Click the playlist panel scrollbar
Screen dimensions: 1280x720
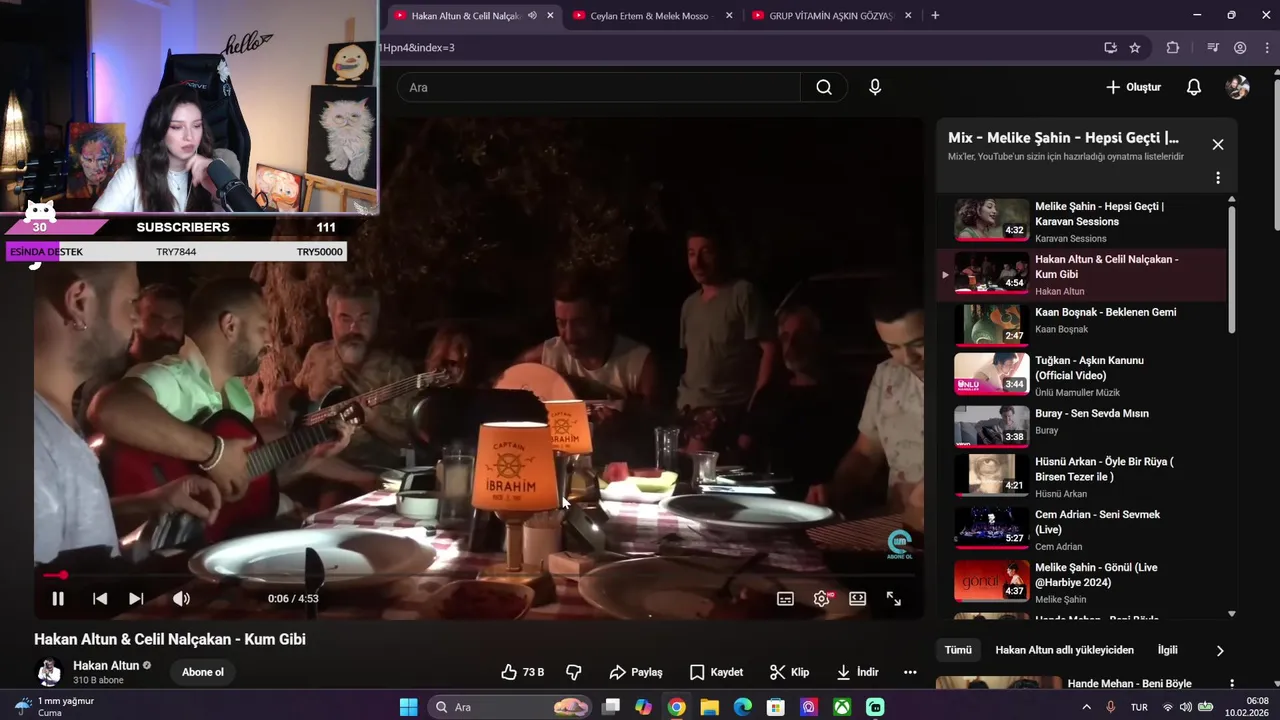click(x=1231, y=270)
